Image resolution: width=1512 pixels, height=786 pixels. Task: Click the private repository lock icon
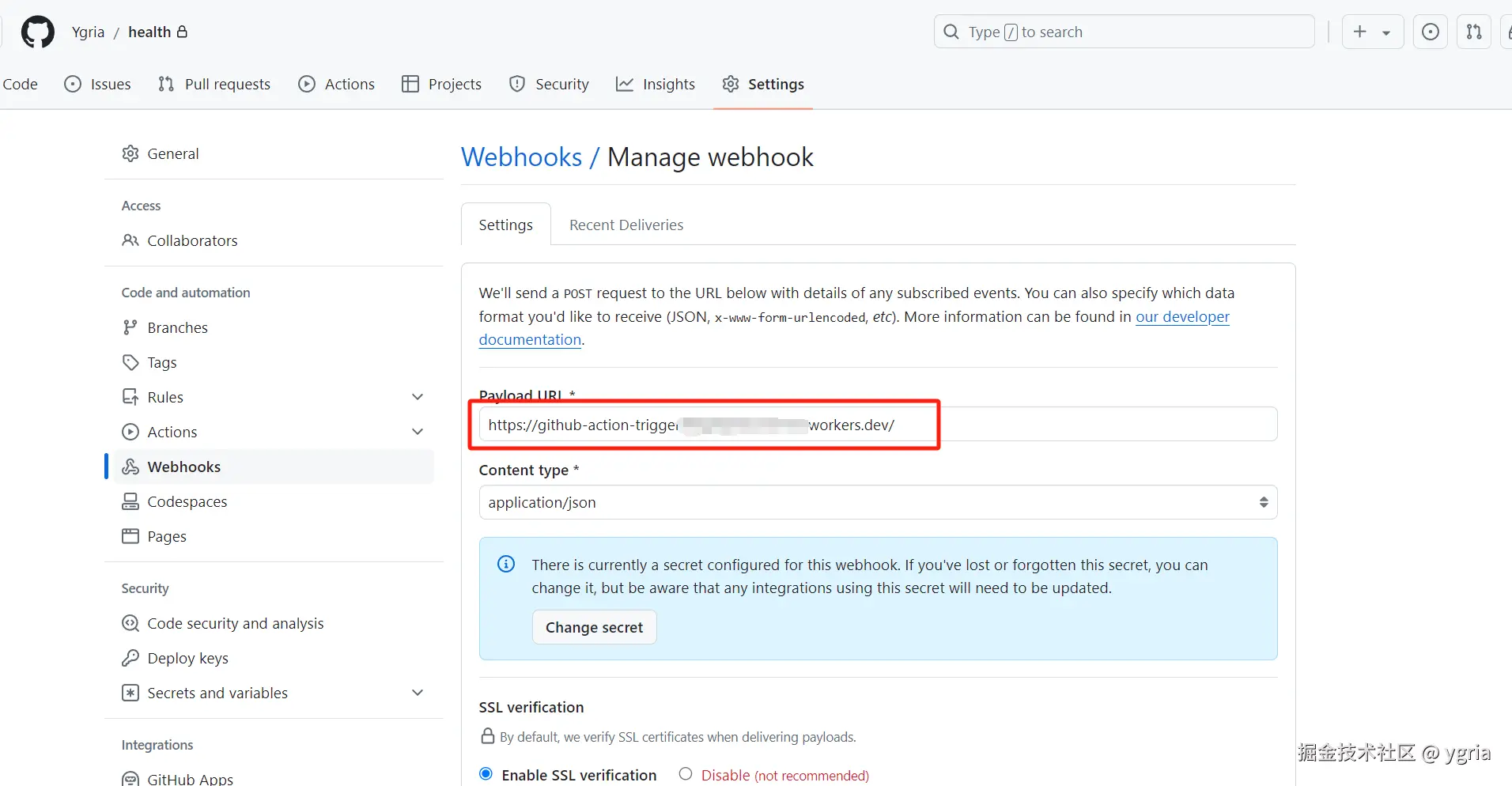[x=182, y=32]
